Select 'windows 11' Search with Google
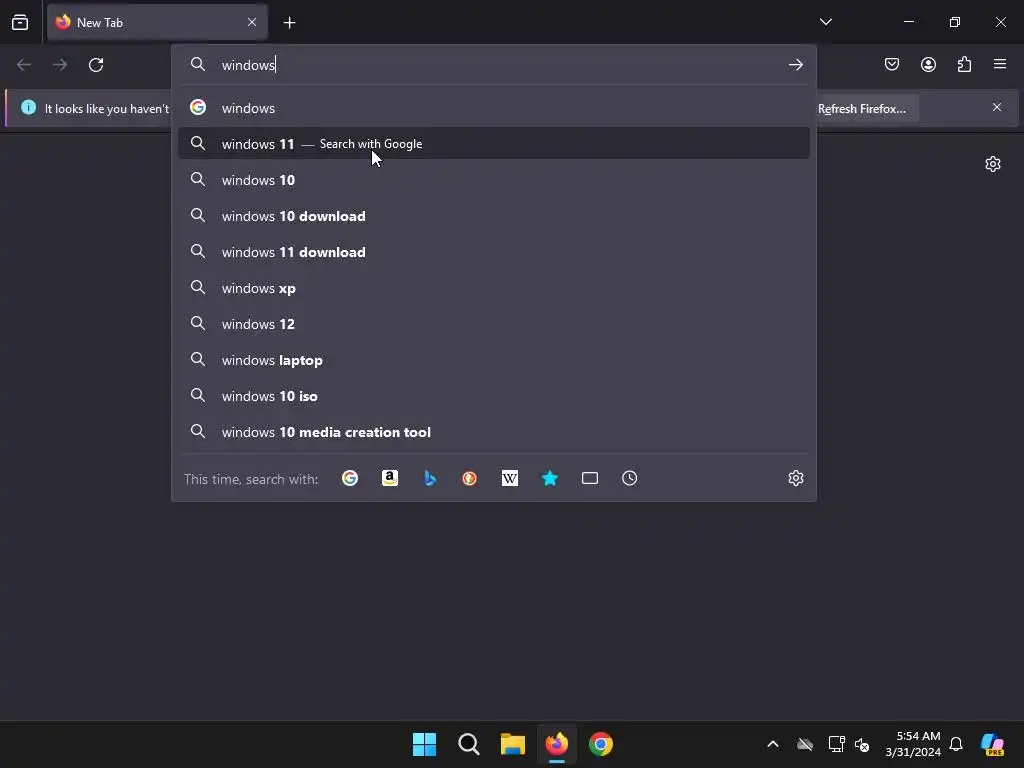1024x768 pixels. point(494,144)
